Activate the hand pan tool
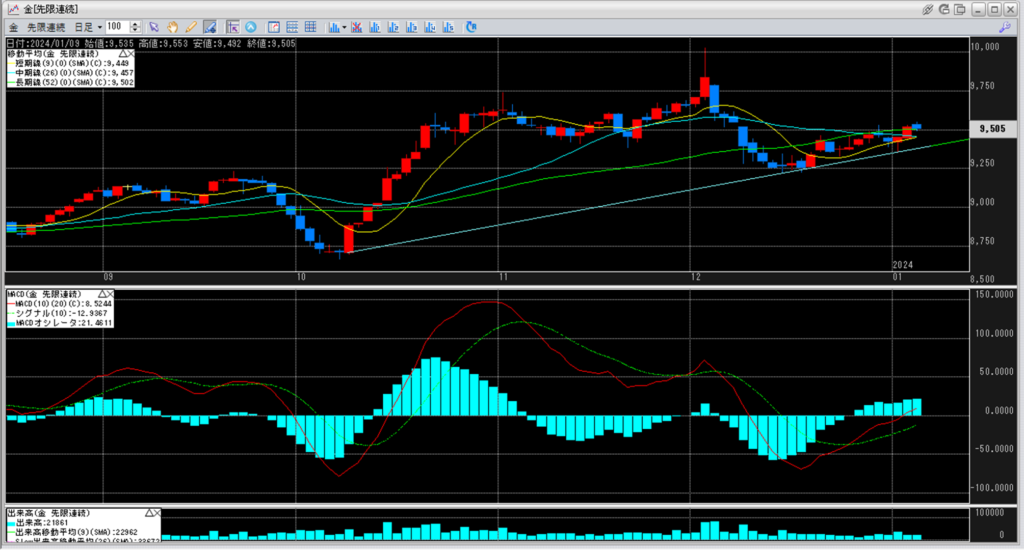The width and height of the screenshot is (1024, 550). (172, 25)
